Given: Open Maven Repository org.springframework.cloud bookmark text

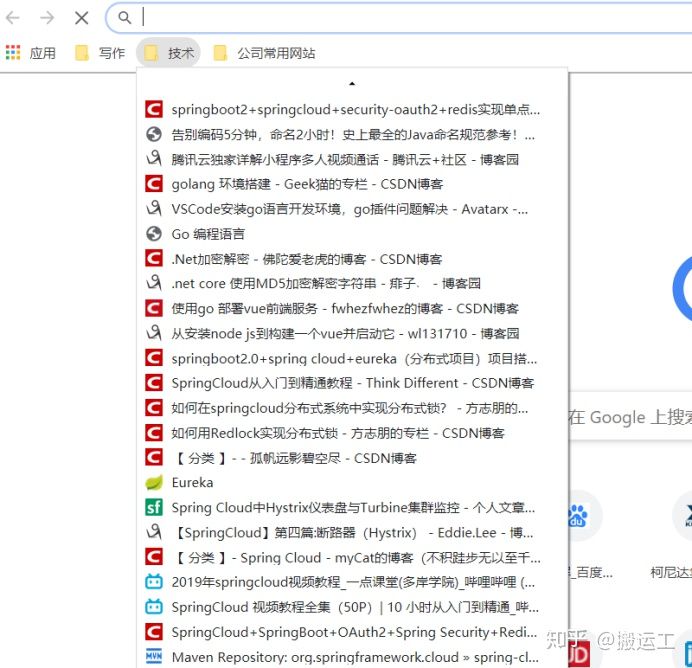Looking at the screenshot, I should [355, 657].
